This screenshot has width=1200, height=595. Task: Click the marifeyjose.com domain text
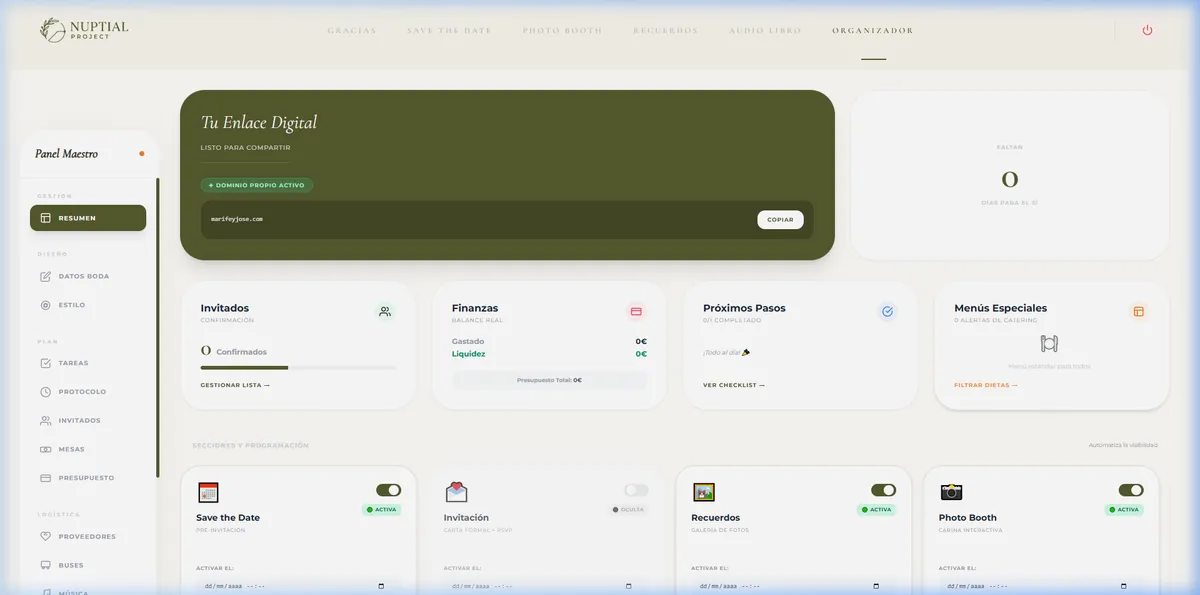tap(237, 219)
